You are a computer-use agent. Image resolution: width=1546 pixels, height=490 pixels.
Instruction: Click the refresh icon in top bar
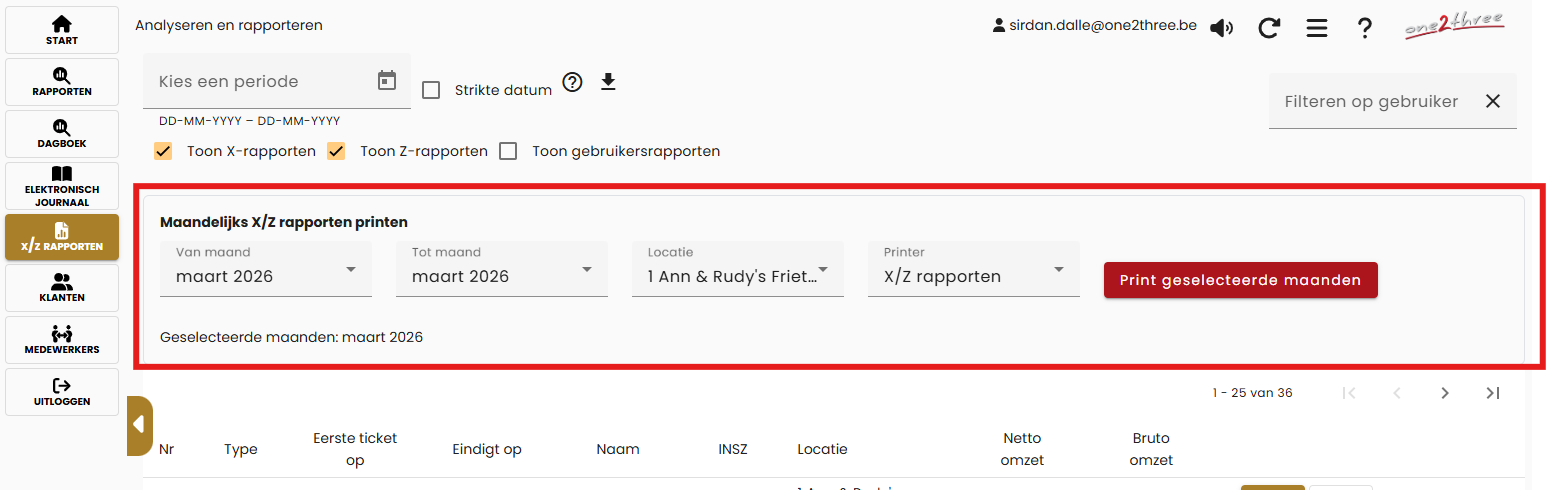[x=1269, y=28]
